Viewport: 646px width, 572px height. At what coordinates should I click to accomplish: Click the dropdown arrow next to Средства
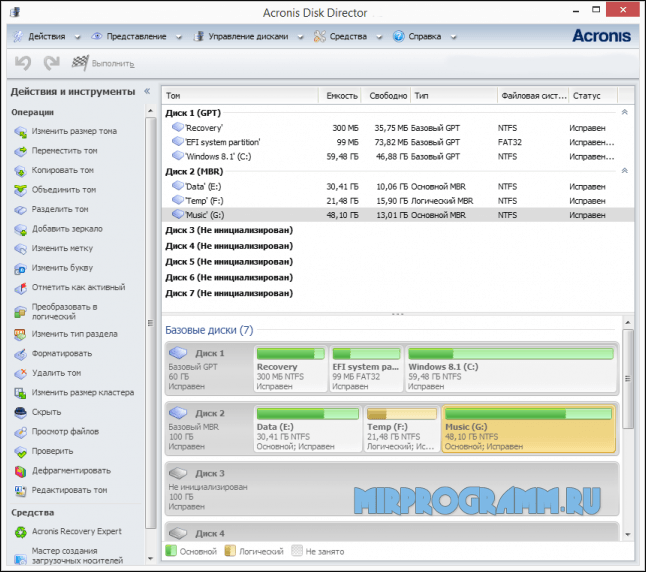pos(379,37)
